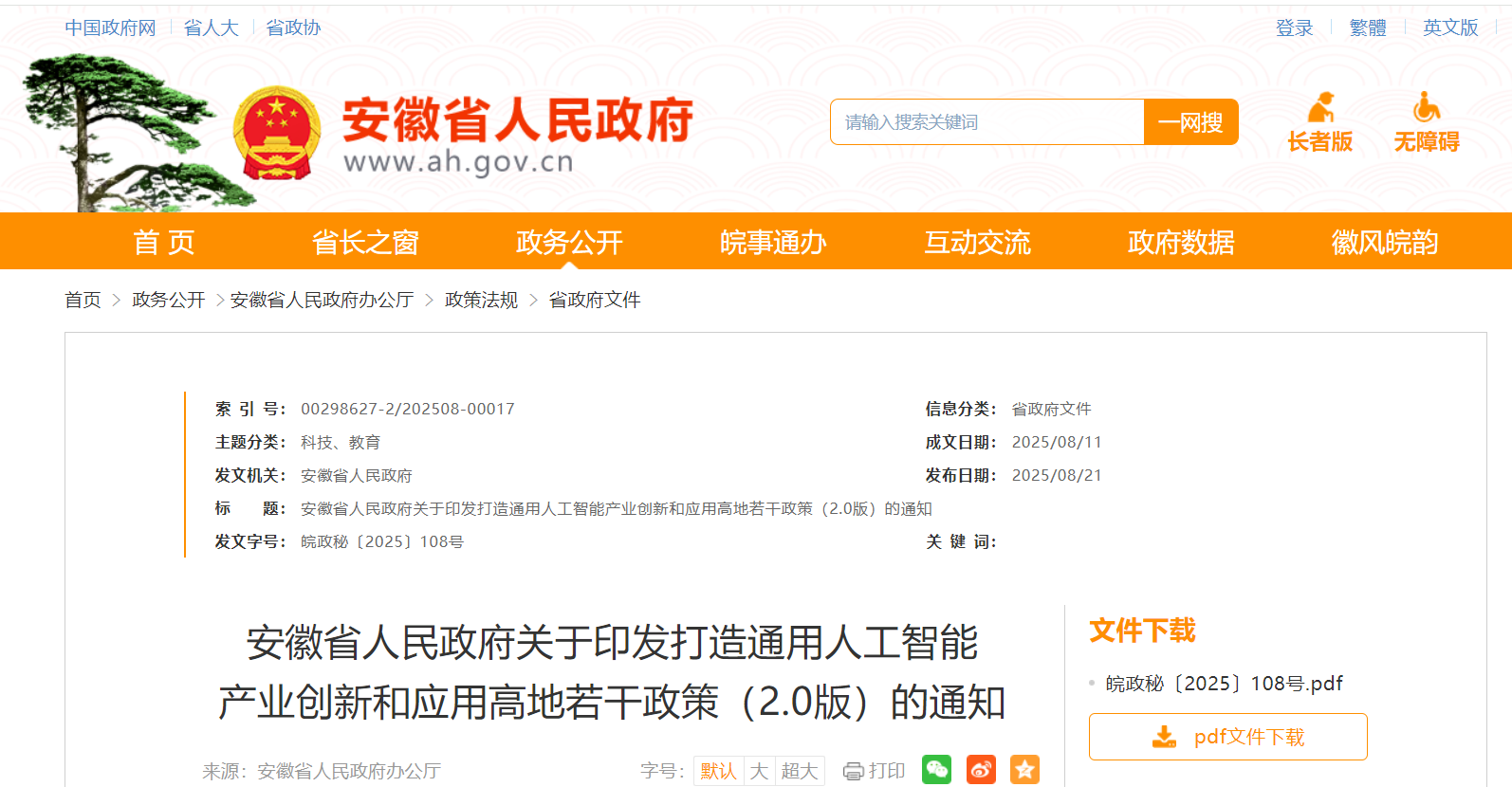Click the 发布日期 value 2025/08/21
Viewport: 1512px width, 787px height.
click(1057, 475)
